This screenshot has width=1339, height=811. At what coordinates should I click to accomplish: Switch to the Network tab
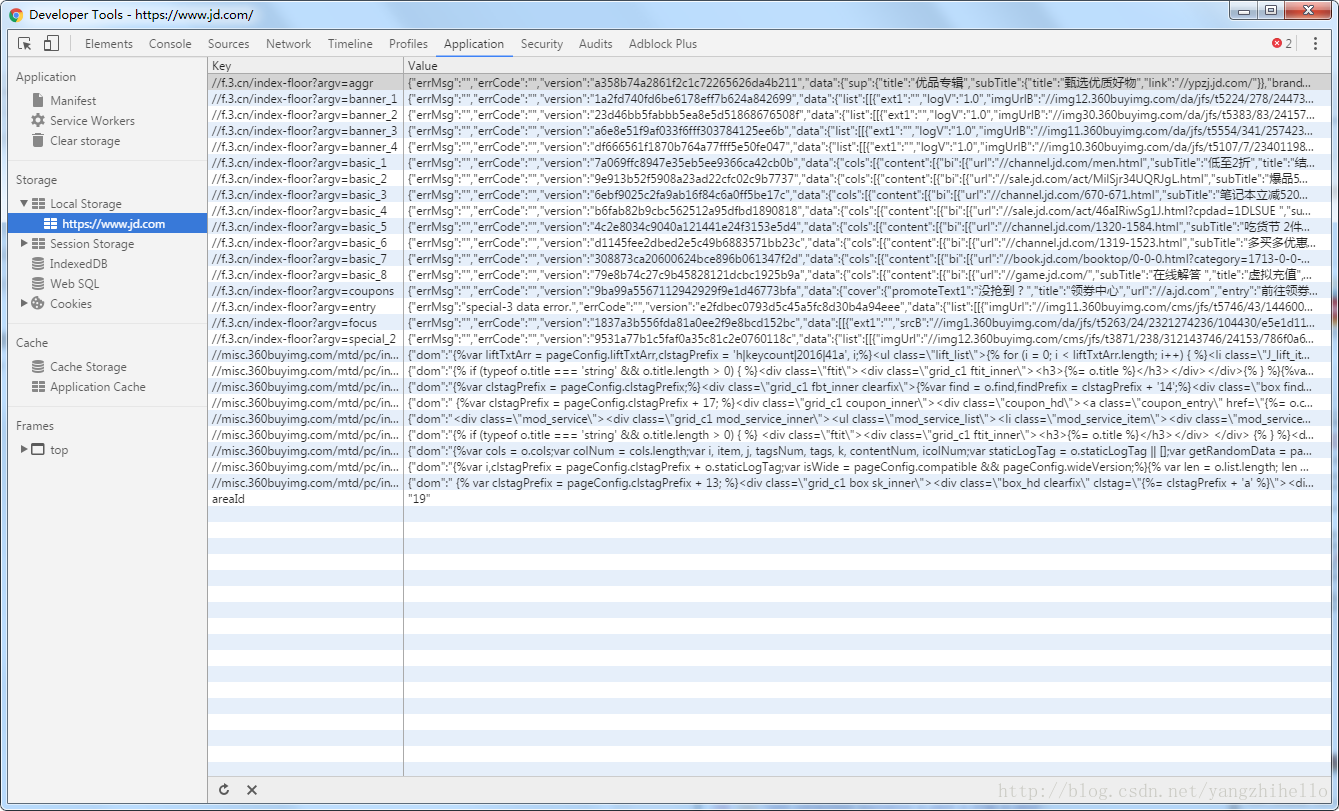pyautogui.click(x=289, y=44)
